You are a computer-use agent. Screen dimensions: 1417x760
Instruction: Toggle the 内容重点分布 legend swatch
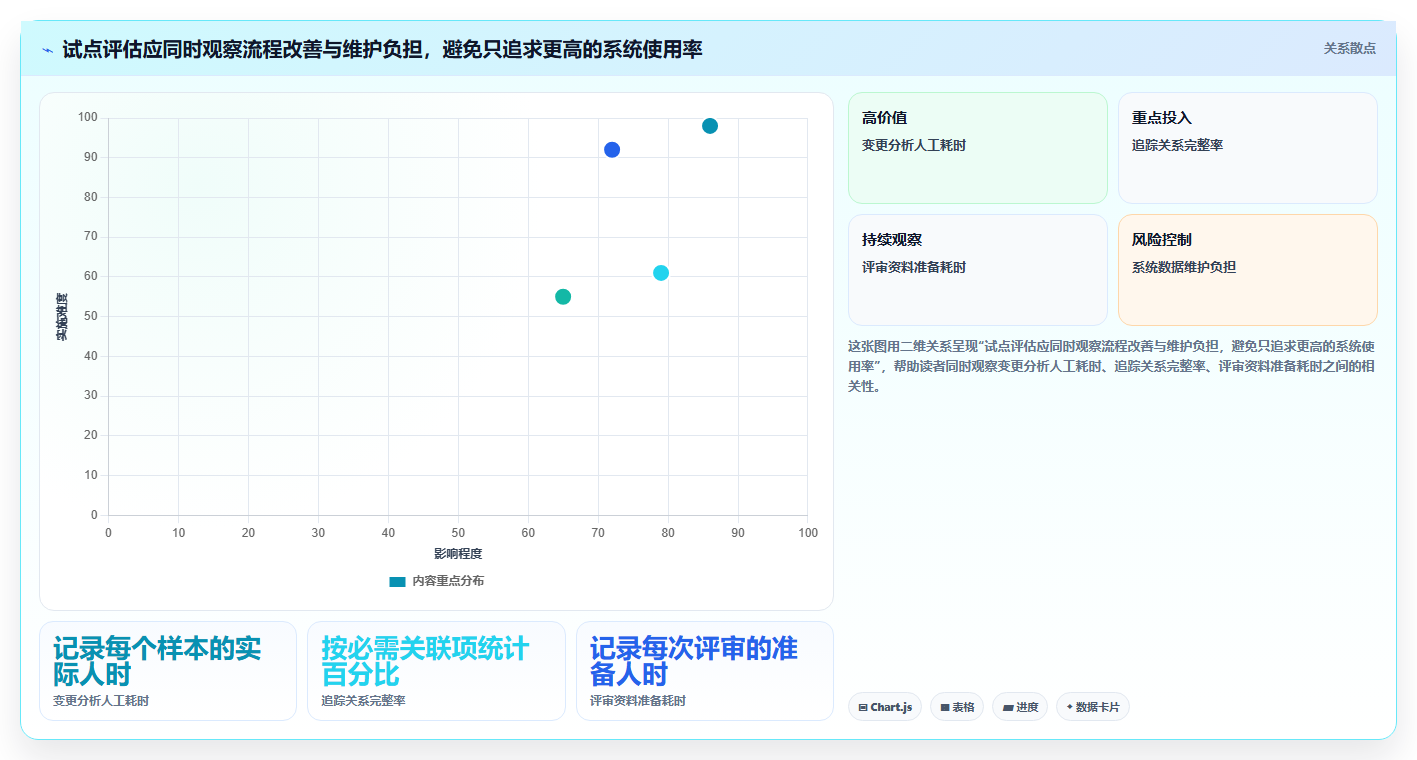[x=397, y=581]
